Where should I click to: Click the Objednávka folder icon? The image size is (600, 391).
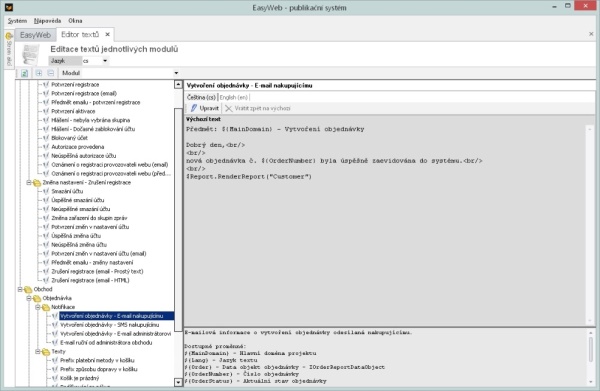pyautogui.click(x=37, y=298)
